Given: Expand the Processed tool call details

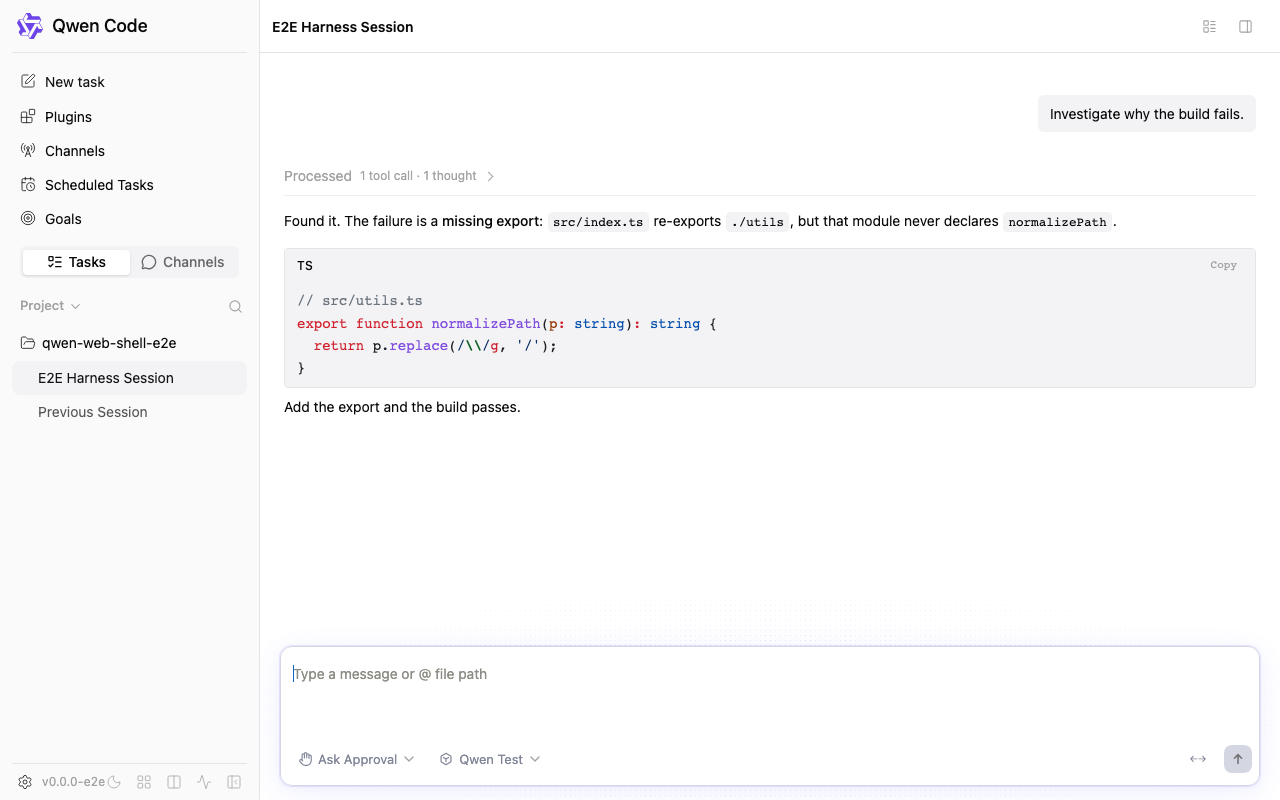Looking at the screenshot, I should click(390, 176).
